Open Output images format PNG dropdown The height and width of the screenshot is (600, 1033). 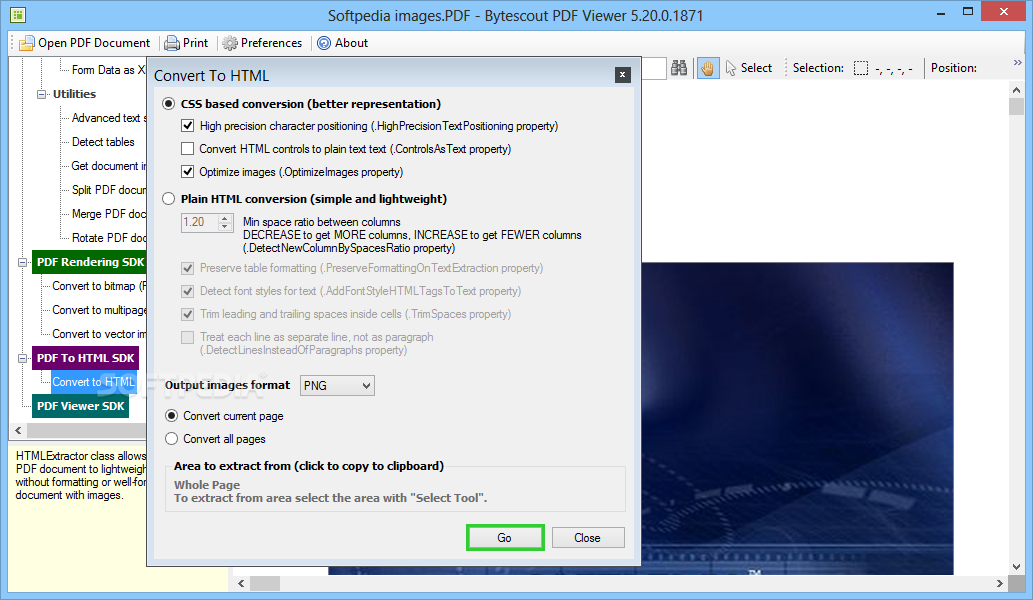(x=337, y=385)
